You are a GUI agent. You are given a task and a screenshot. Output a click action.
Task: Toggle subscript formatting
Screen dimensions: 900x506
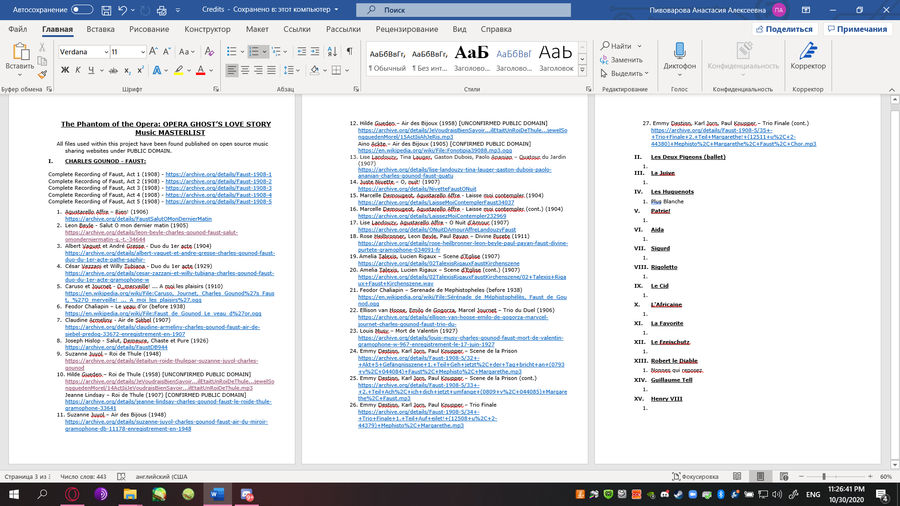tap(127, 70)
